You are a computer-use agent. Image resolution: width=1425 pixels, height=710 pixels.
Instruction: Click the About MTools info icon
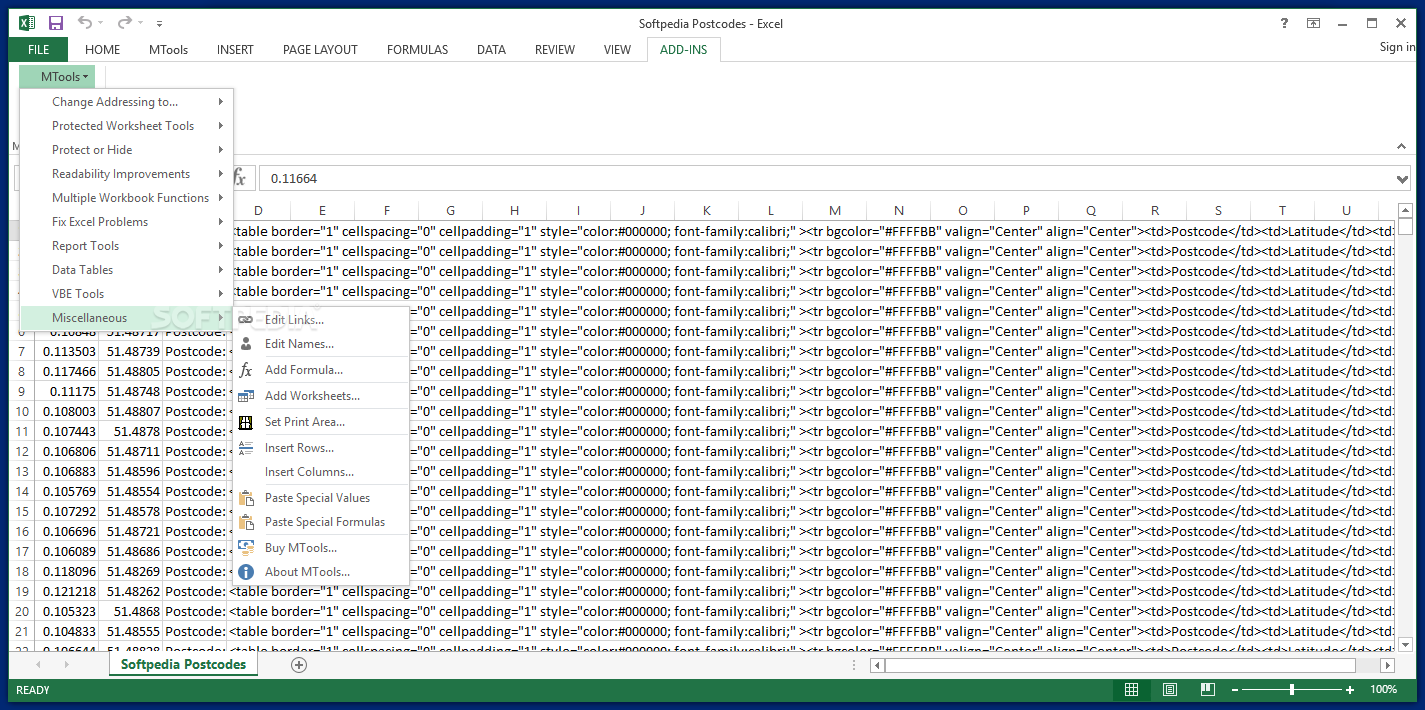coord(246,572)
